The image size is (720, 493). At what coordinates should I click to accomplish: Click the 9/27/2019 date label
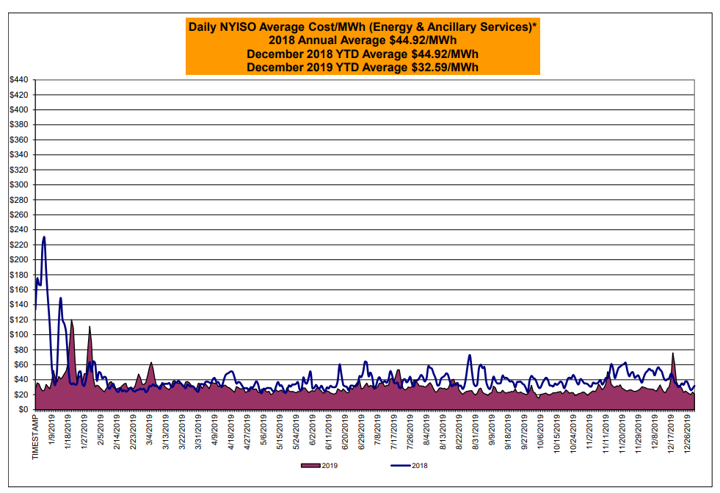(x=524, y=431)
